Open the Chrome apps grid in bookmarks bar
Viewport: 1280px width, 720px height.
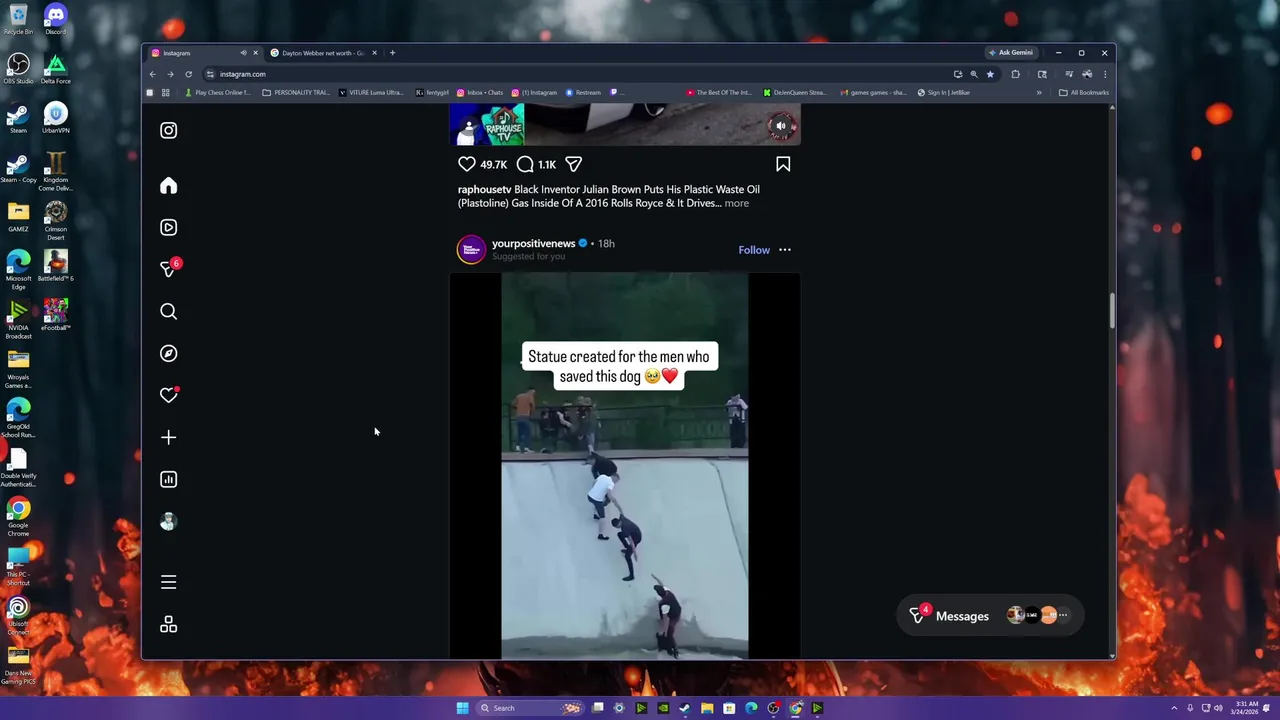(165, 92)
